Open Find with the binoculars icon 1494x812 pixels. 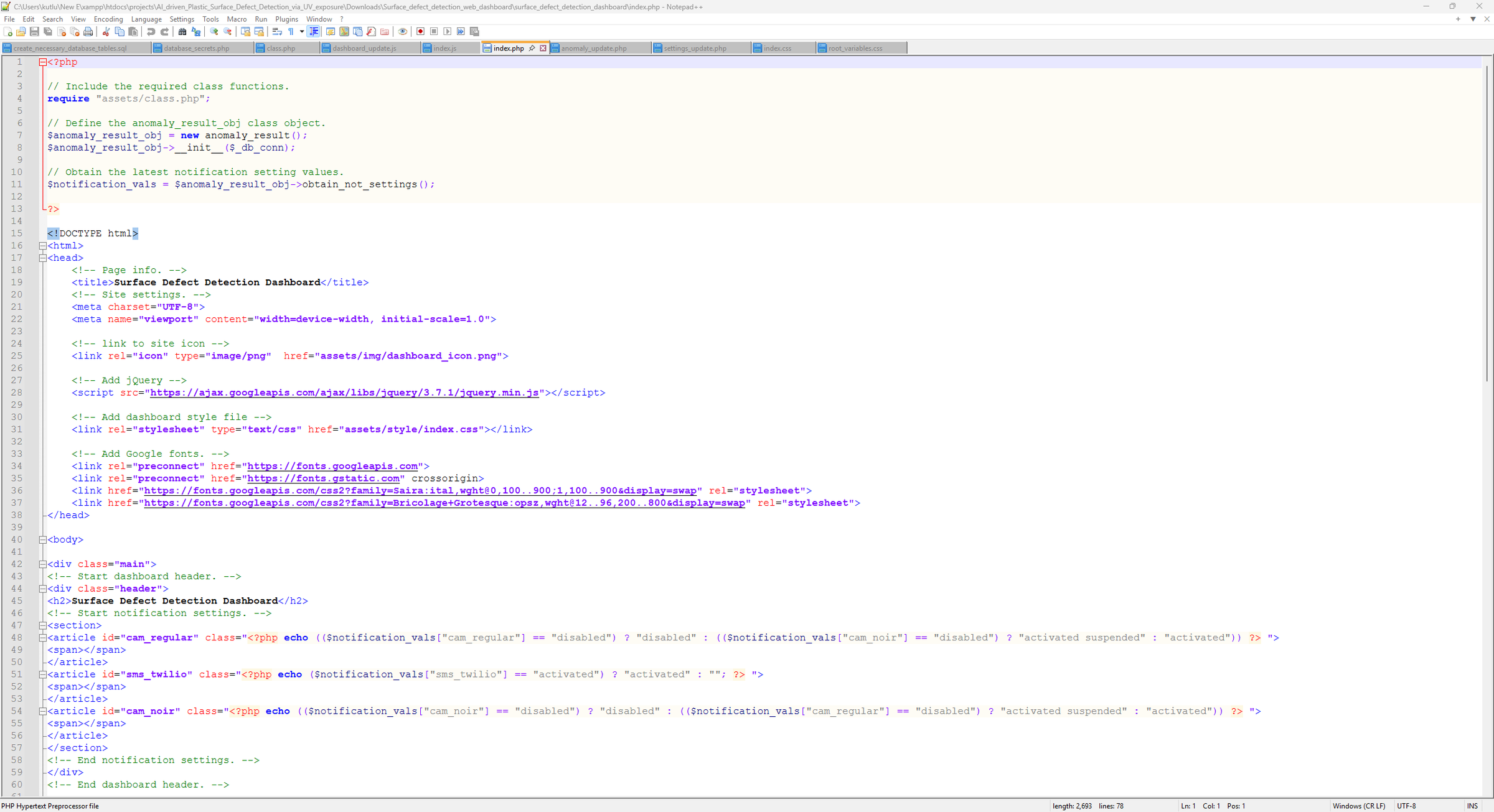coord(182,31)
